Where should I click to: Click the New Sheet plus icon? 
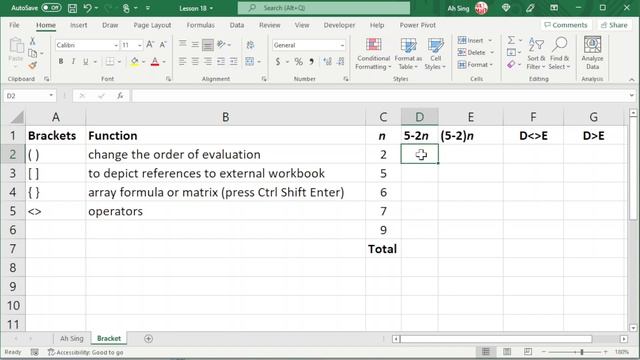(x=149, y=338)
